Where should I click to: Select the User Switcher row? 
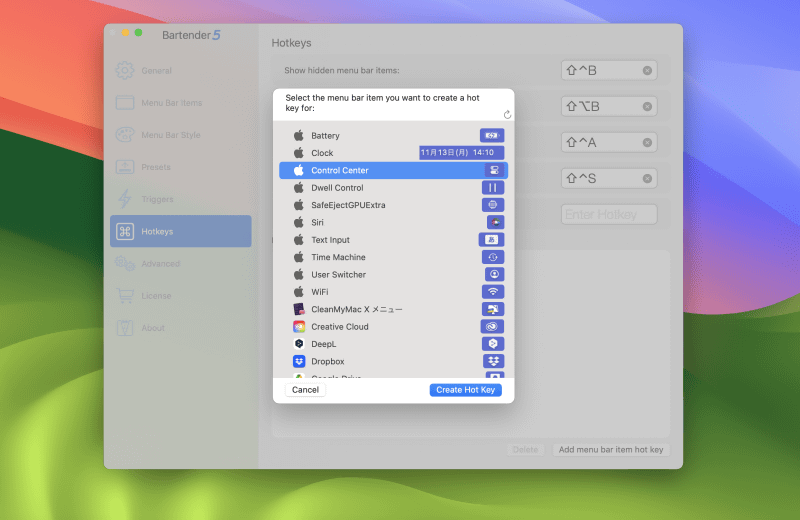[393, 274]
